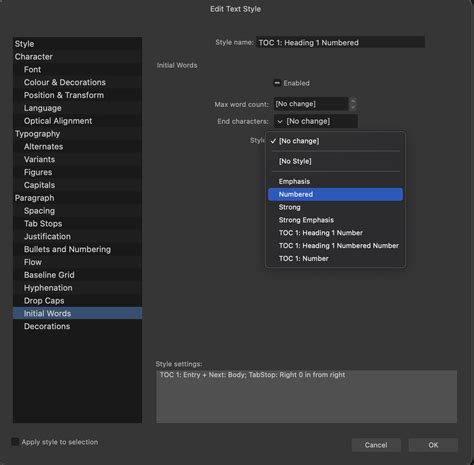Open the End characters dropdown
This screenshot has width=474, height=465.
coord(316,121)
